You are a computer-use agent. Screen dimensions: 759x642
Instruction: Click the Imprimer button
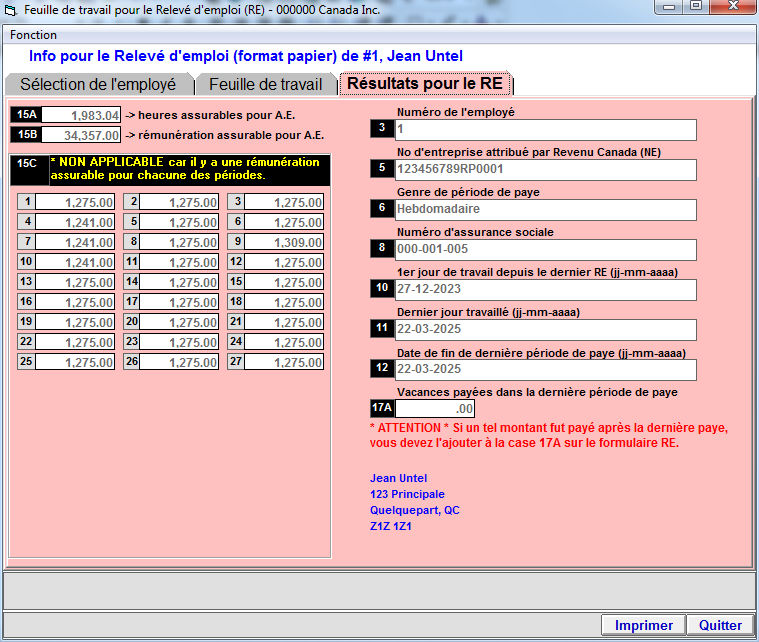coord(643,625)
